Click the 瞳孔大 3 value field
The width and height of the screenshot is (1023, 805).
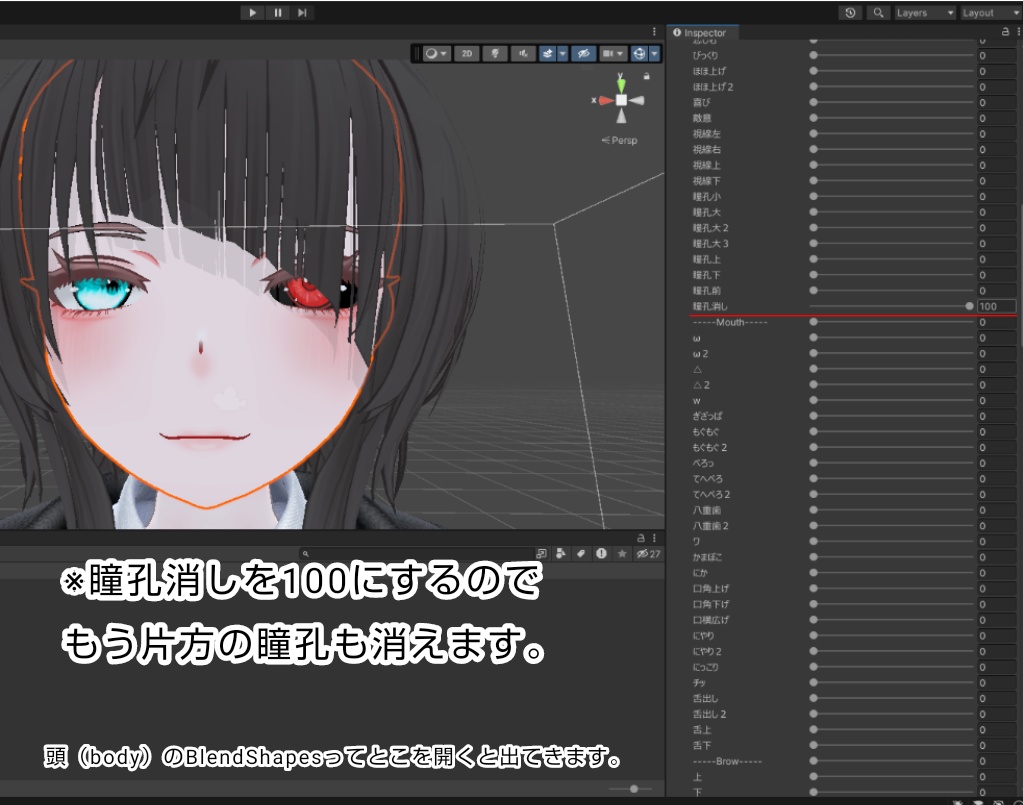tap(997, 243)
